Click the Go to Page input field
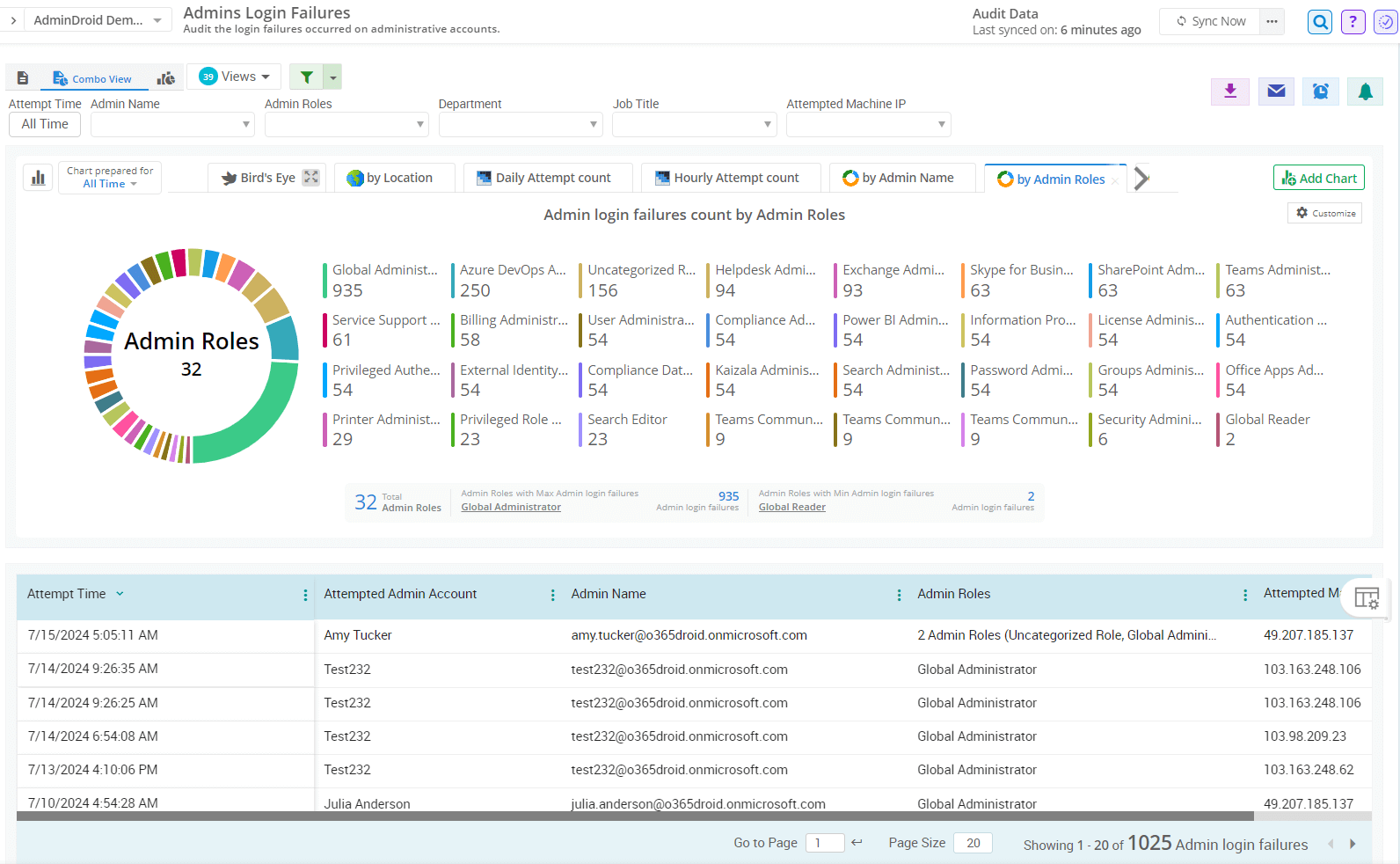 824,843
